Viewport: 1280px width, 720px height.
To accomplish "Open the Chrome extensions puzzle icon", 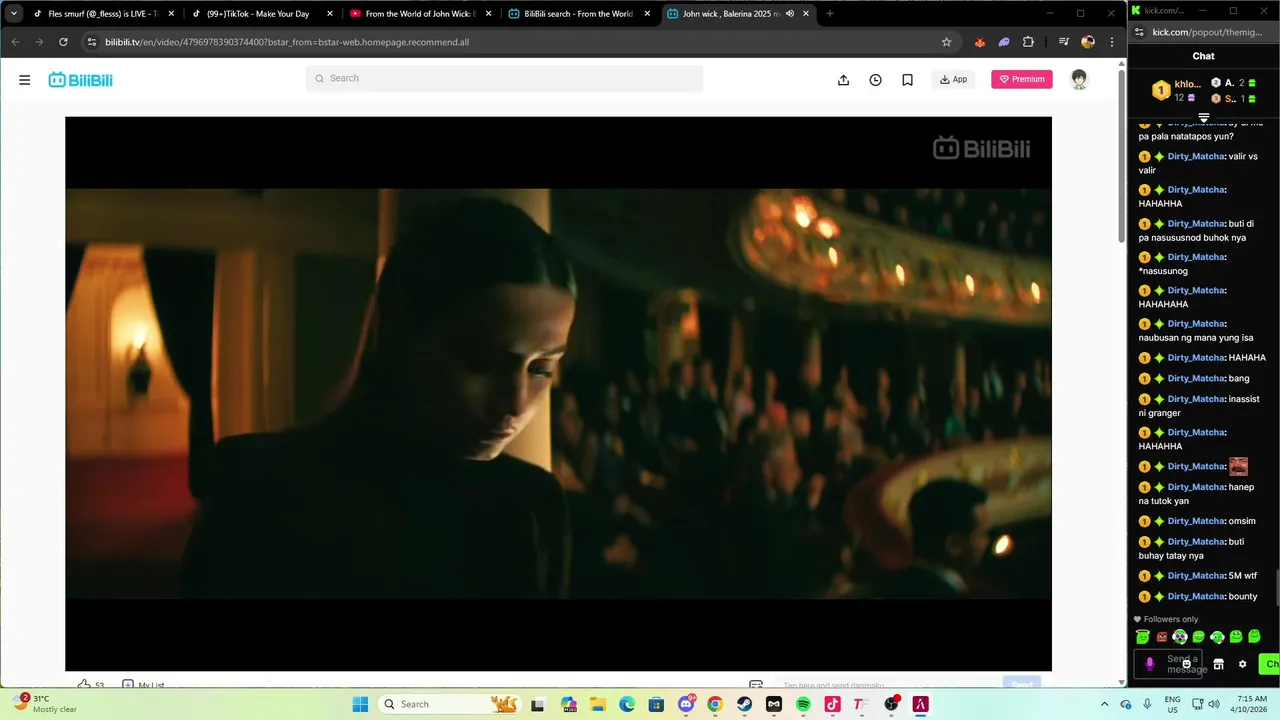I will pos(1028,42).
